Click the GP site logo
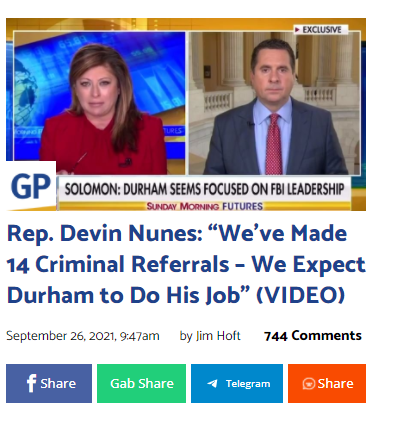This screenshot has width=414, height=428. (31, 186)
